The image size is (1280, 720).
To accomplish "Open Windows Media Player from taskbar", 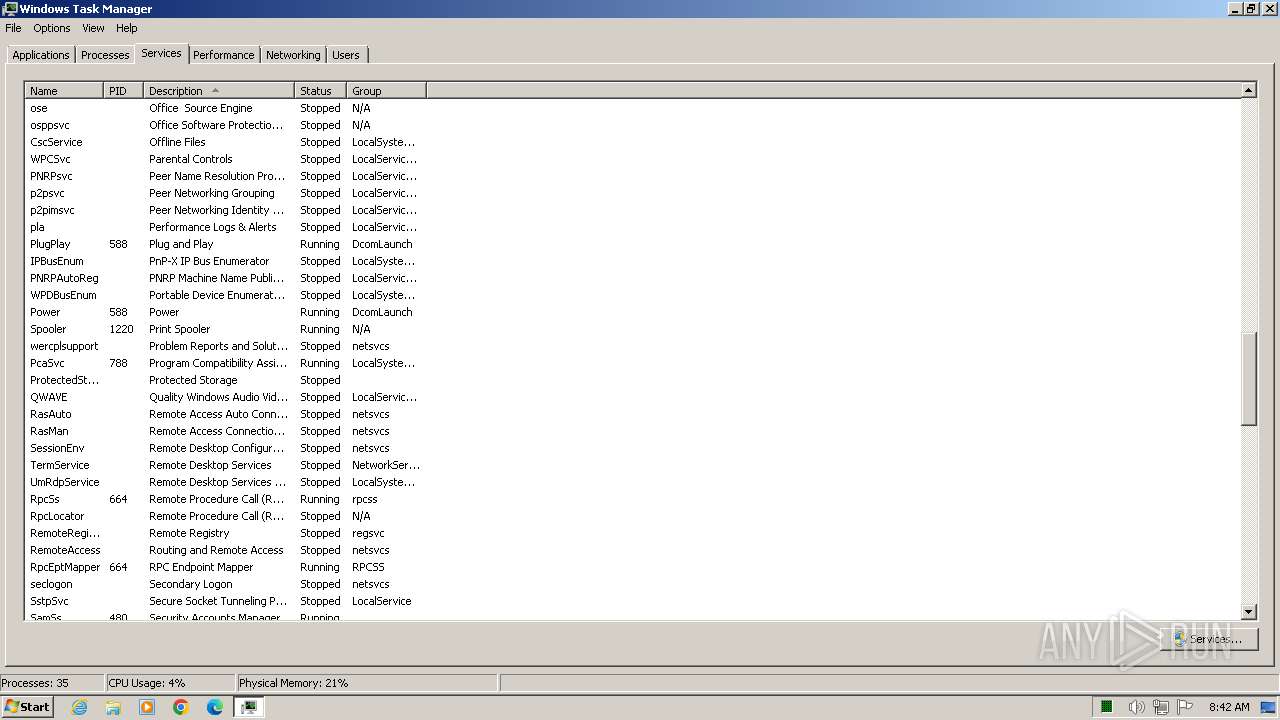I will point(147,707).
